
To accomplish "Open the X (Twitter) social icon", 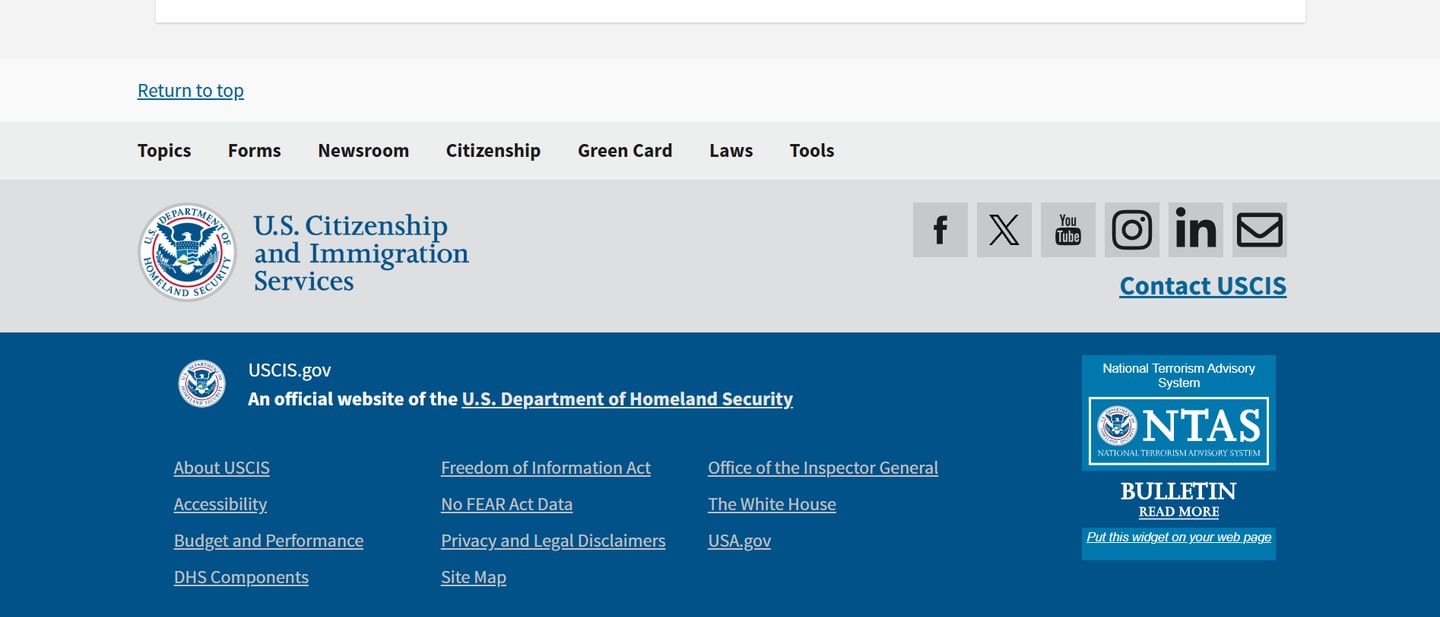I will click(x=1004, y=230).
